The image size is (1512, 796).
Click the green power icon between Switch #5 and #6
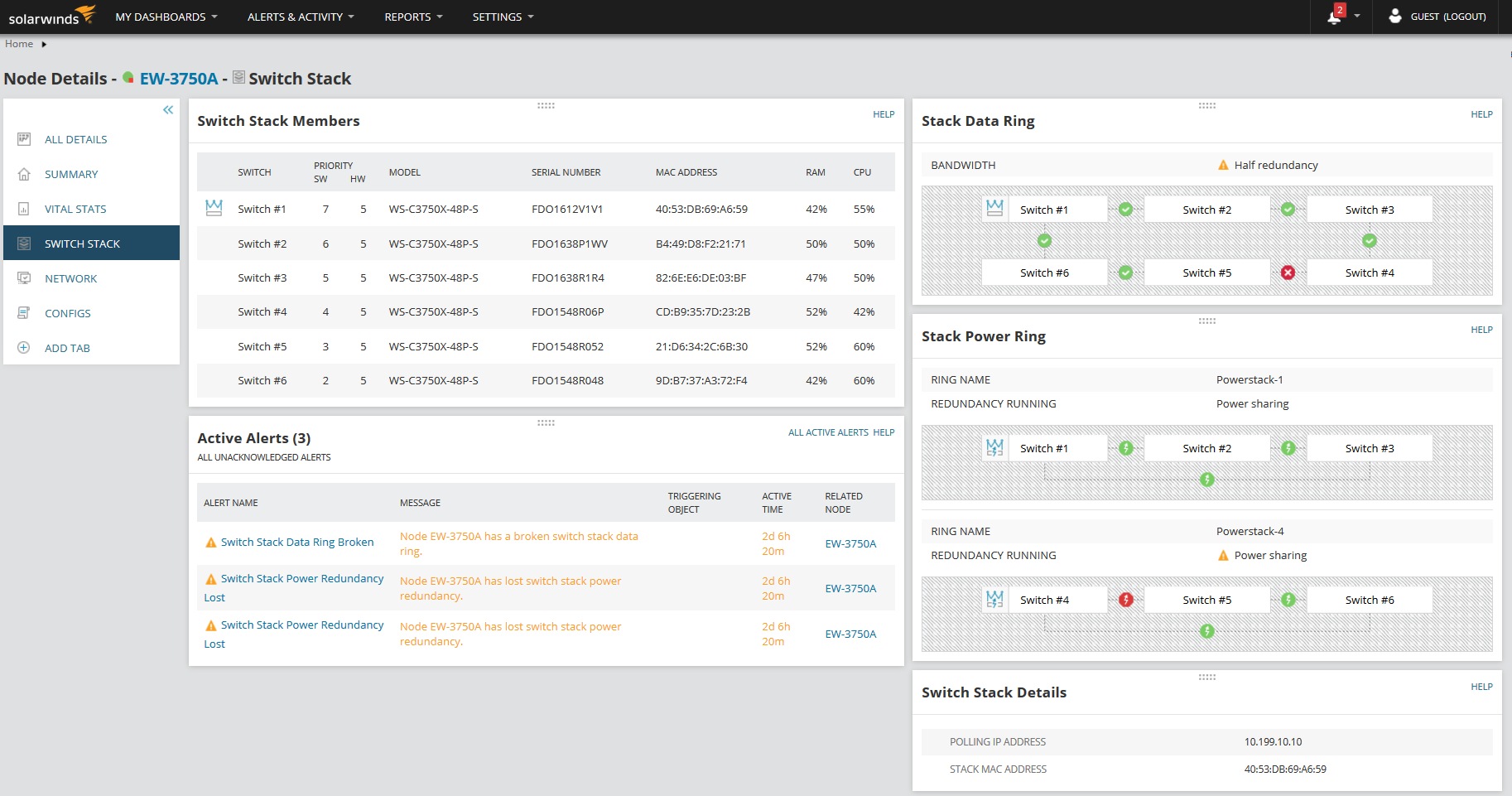pyautogui.click(x=1288, y=600)
